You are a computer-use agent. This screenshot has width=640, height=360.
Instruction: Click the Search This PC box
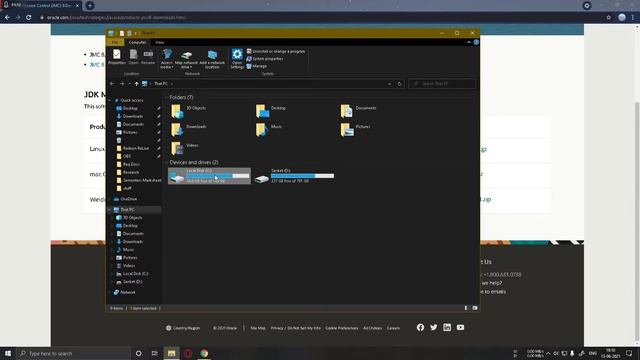point(442,84)
